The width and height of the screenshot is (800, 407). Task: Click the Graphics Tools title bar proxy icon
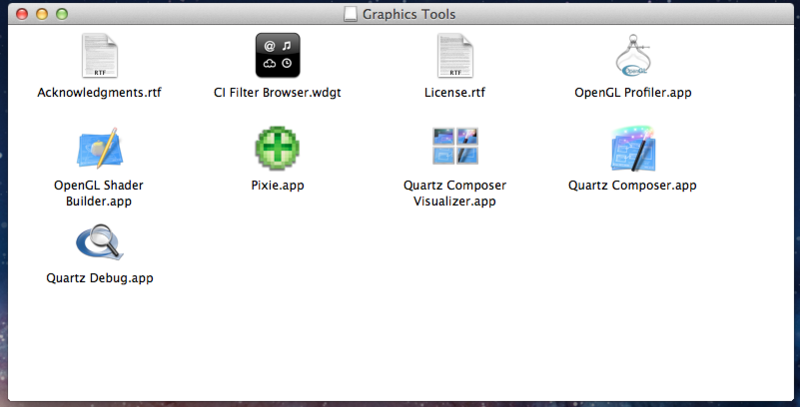[351, 14]
